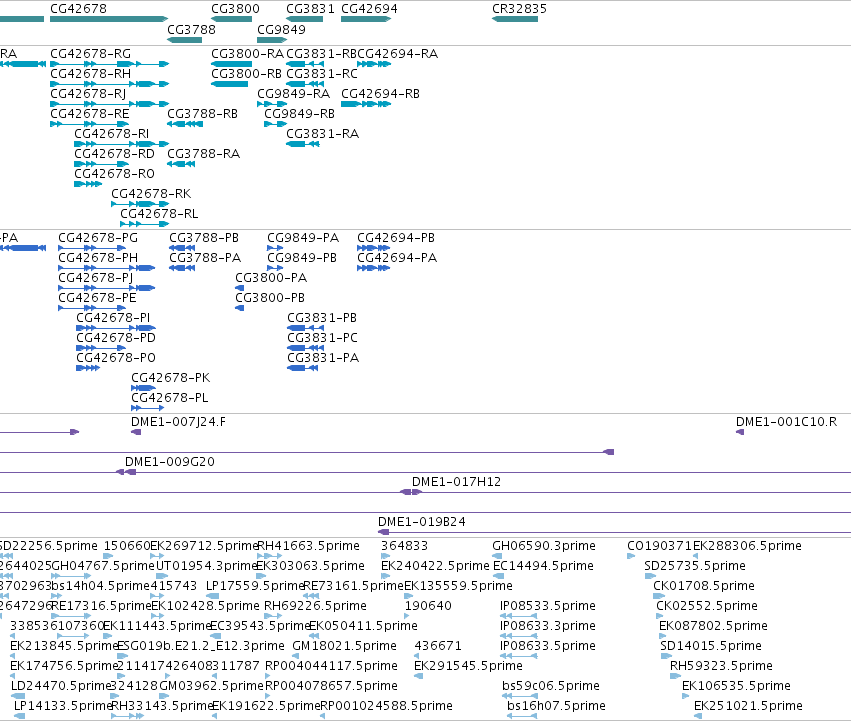Pick the CR32835 gene feature
The height and width of the screenshot is (721, 851).
coord(515,19)
